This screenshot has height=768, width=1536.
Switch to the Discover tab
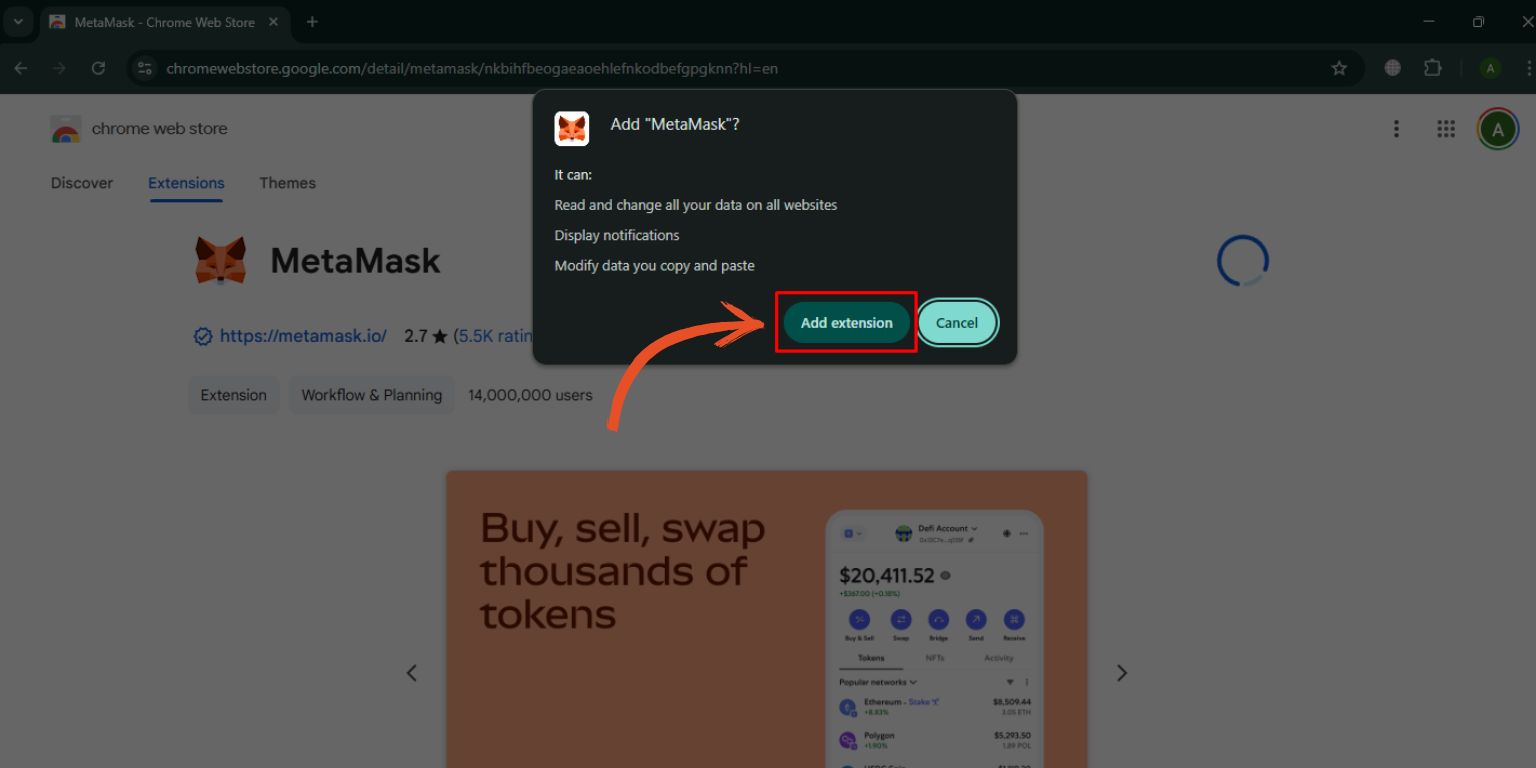point(82,183)
